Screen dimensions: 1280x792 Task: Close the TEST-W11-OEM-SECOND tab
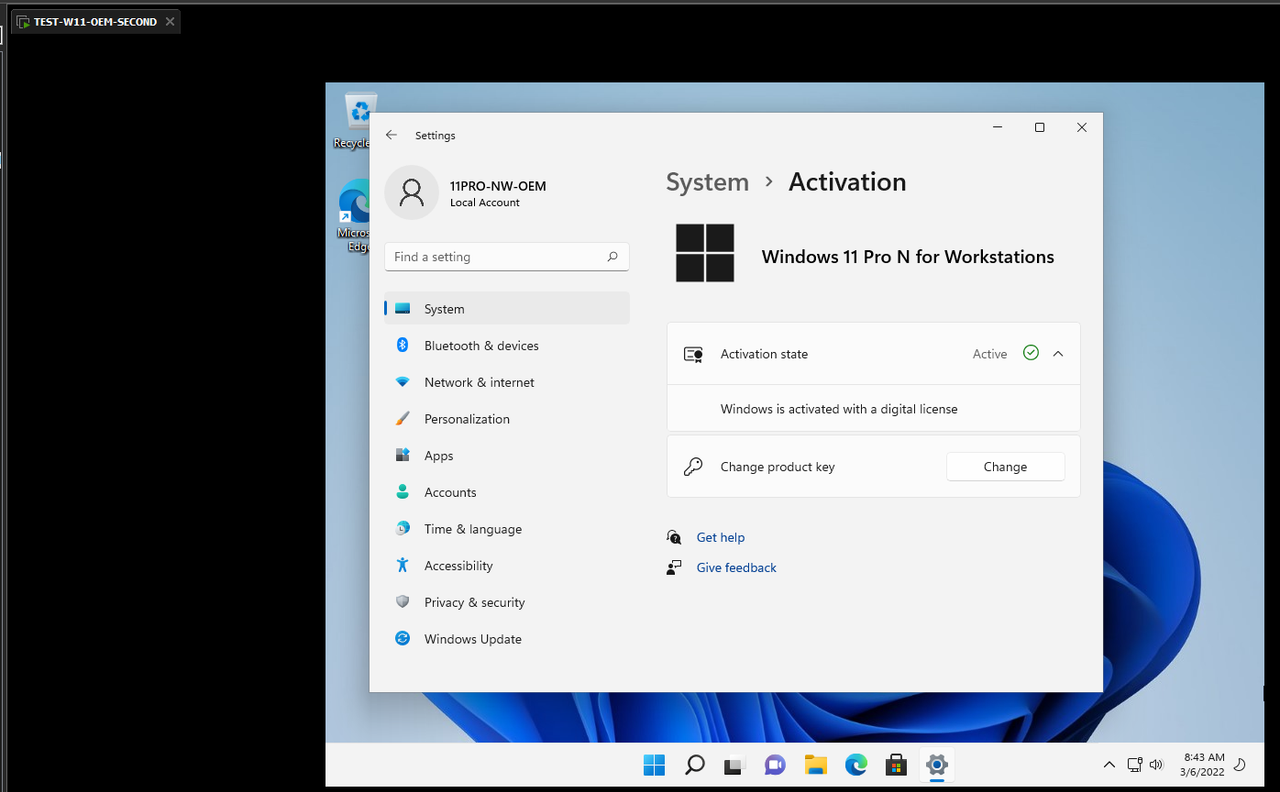[170, 21]
